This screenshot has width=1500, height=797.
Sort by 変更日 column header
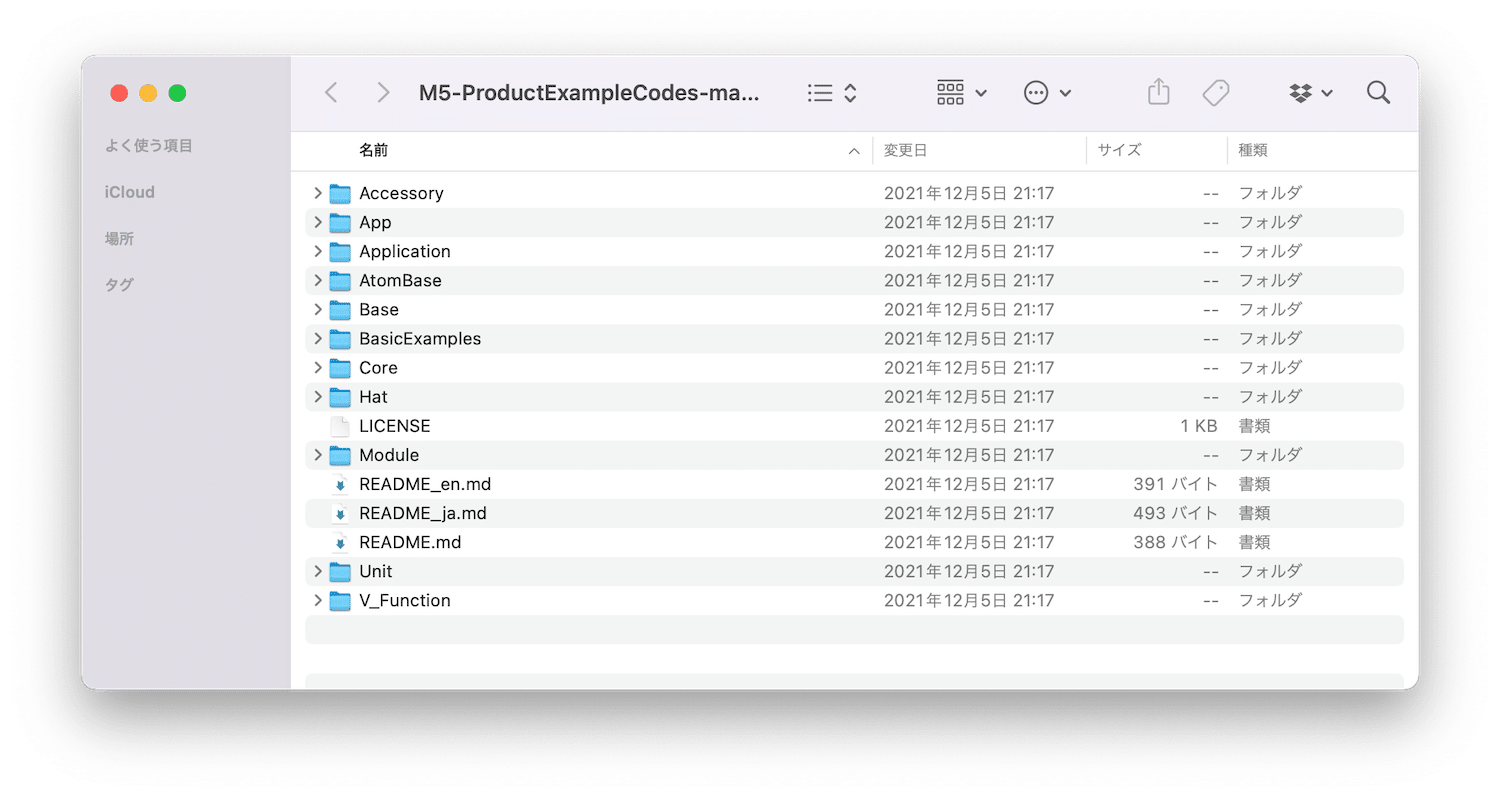tap(905, 150)
